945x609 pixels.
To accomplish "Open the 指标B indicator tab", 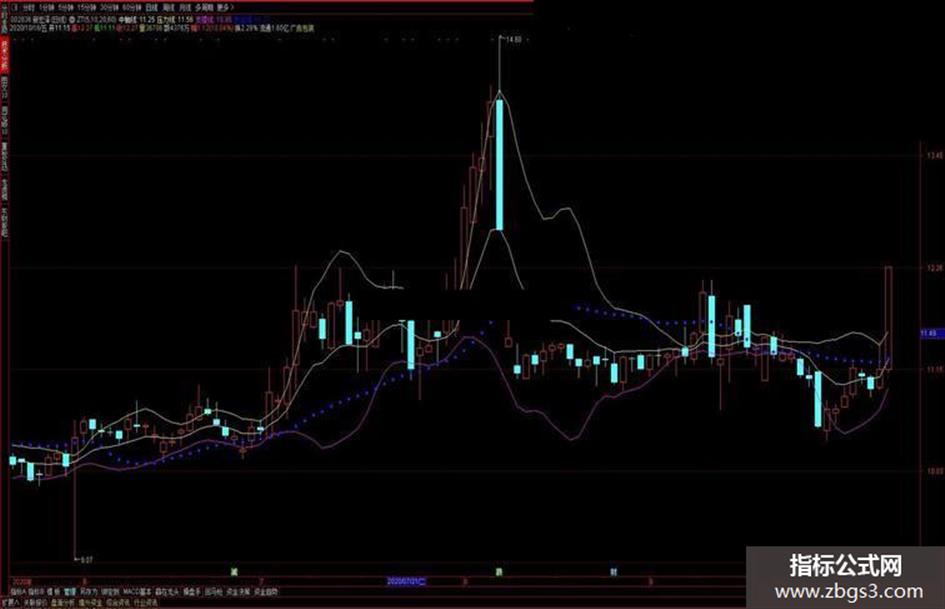I will pyautogui.click(x=36, y=592).
